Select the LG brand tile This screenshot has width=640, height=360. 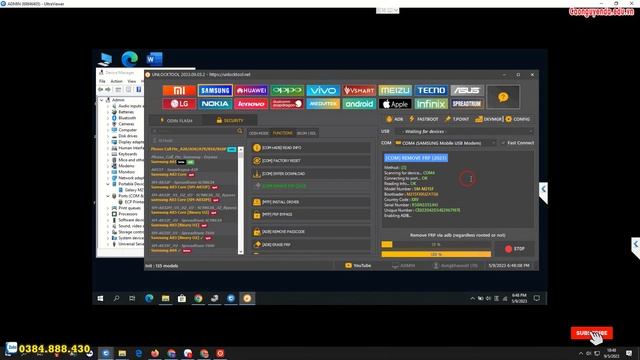point(179,104)
